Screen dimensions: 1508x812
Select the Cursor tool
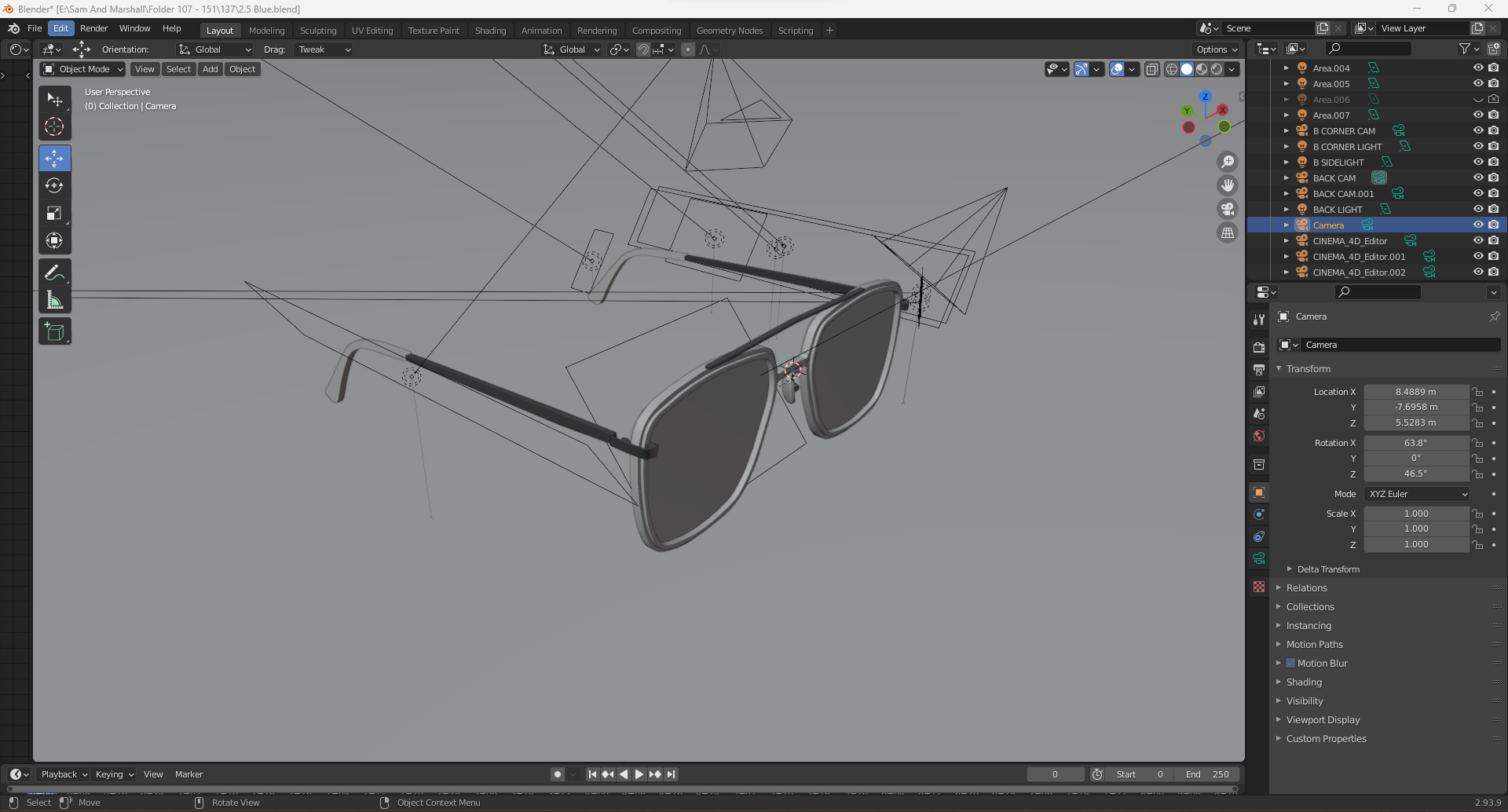click(54, 126)
